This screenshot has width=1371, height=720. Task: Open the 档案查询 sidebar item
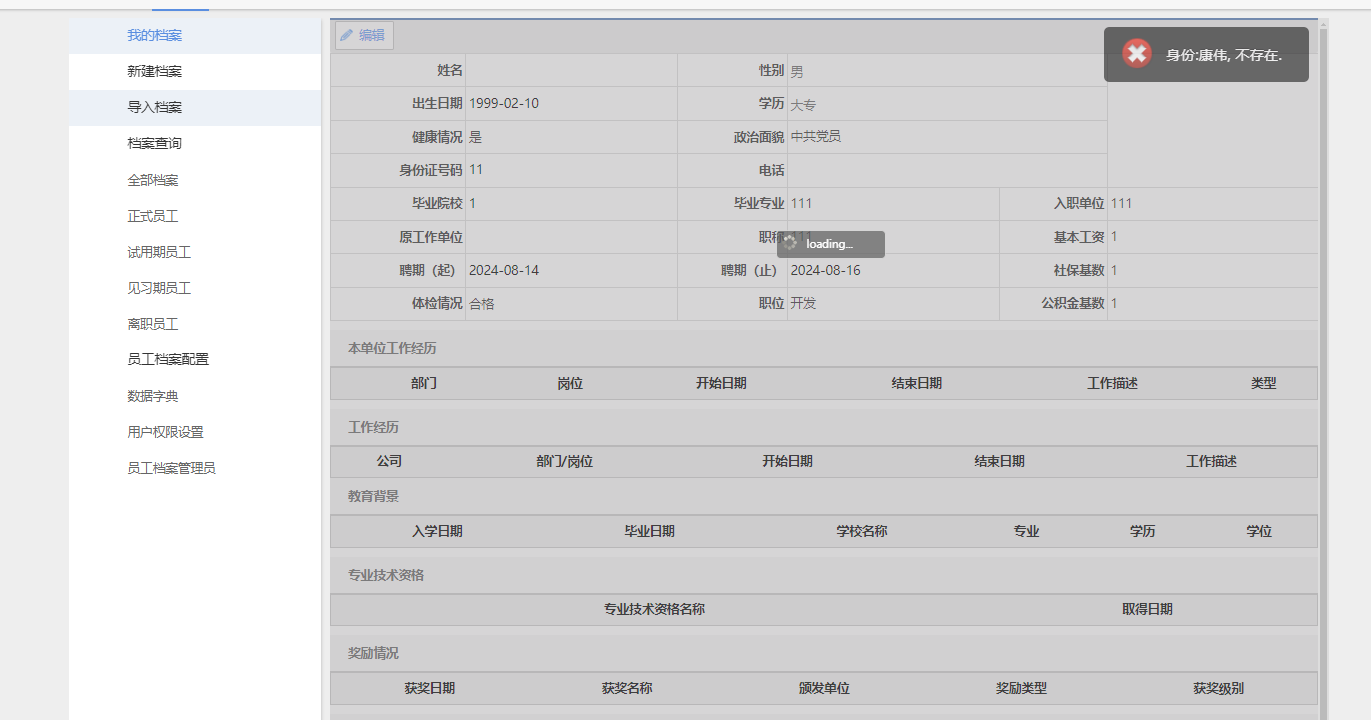(154, 143)
